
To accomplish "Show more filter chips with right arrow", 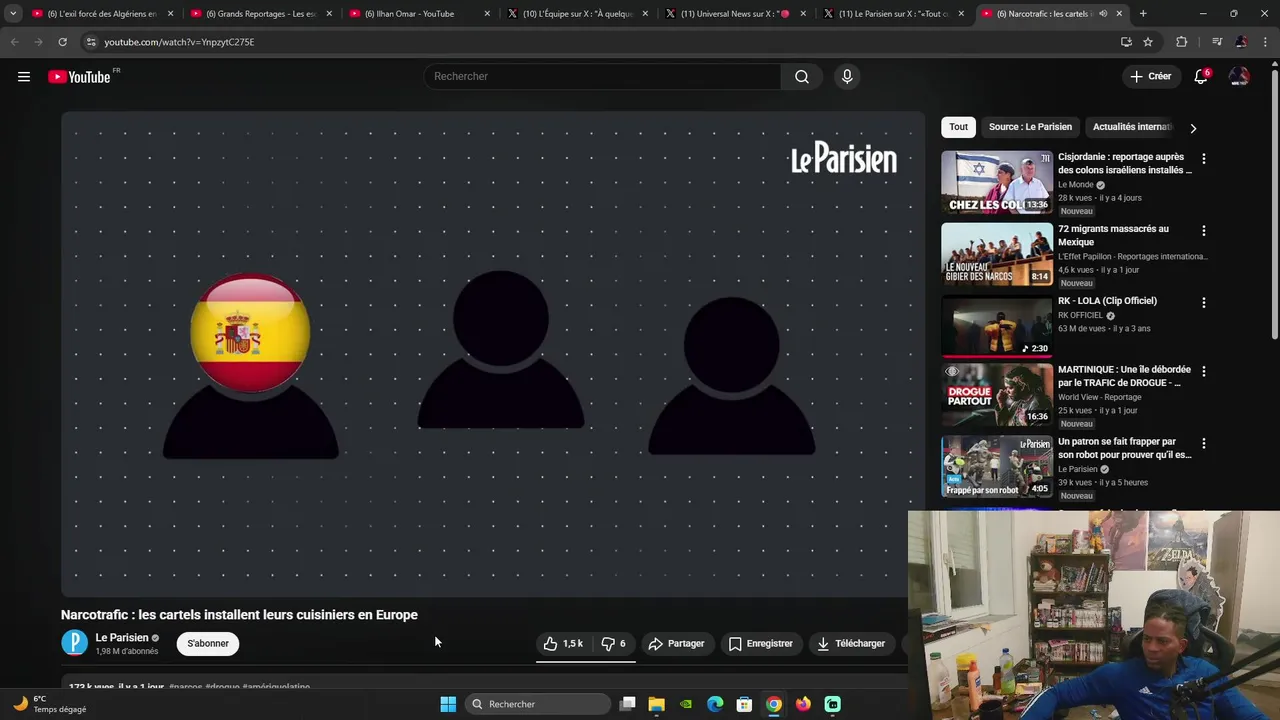I will pyautogui.click(x=1192, y=128).
